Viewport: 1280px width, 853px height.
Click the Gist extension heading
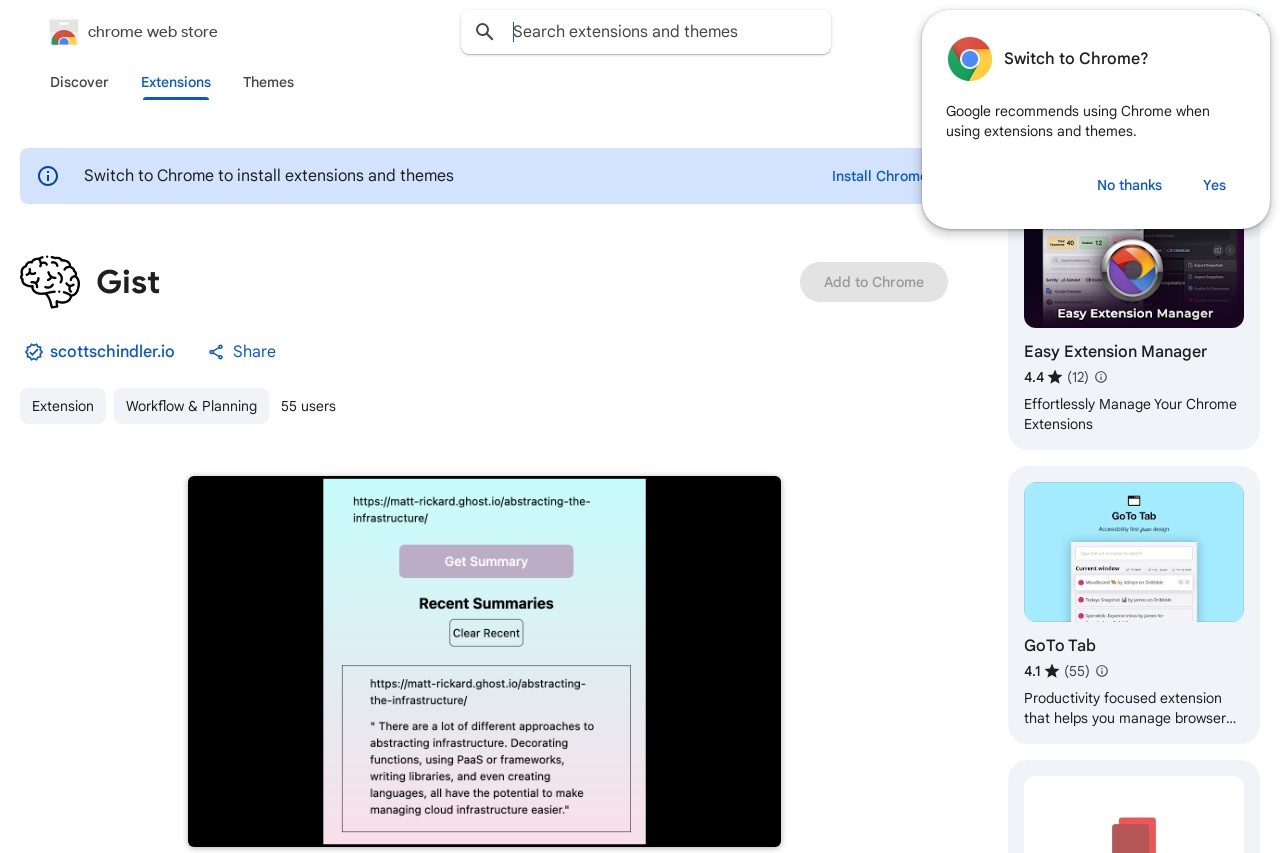(128, 282)
